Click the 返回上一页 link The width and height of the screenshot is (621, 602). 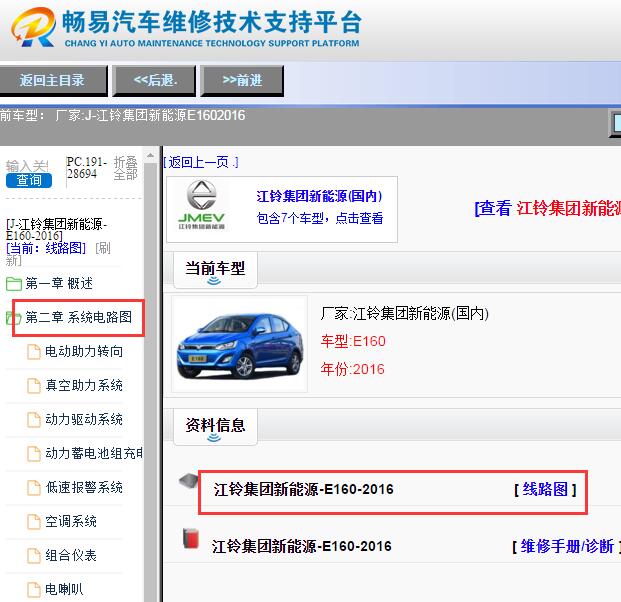(201, 162)
